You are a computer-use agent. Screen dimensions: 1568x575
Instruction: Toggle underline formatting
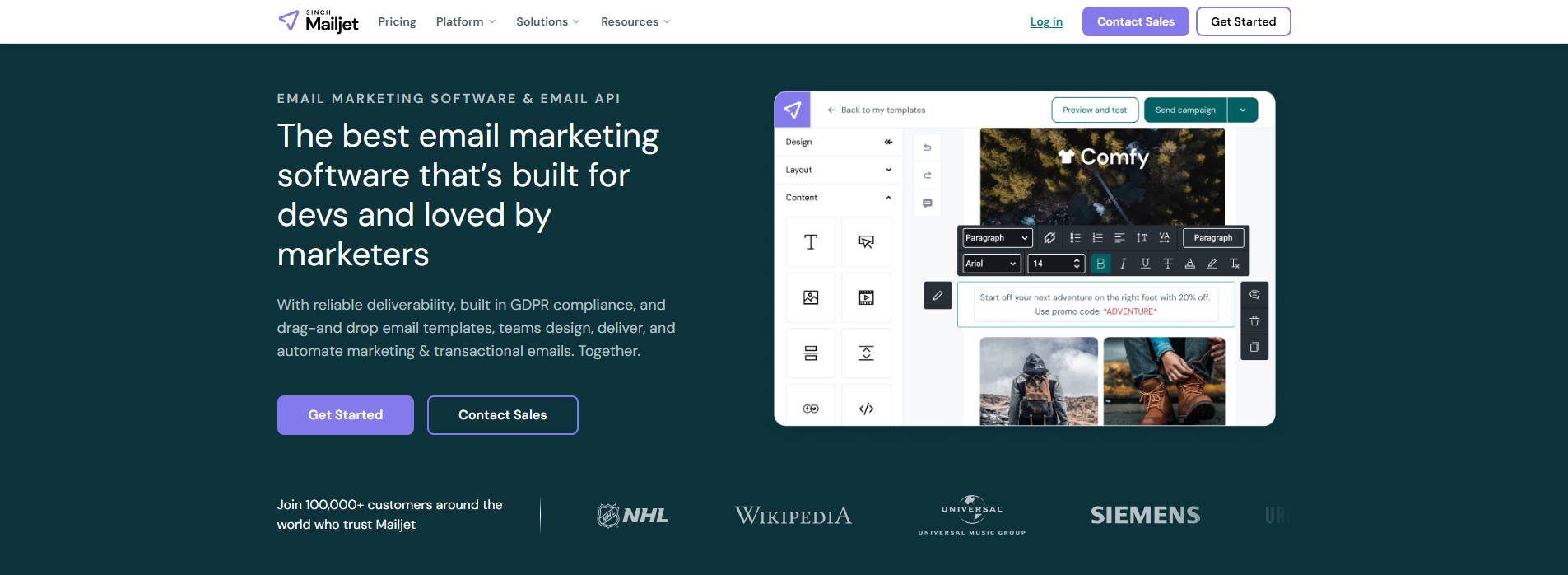tap(1145, 264)
